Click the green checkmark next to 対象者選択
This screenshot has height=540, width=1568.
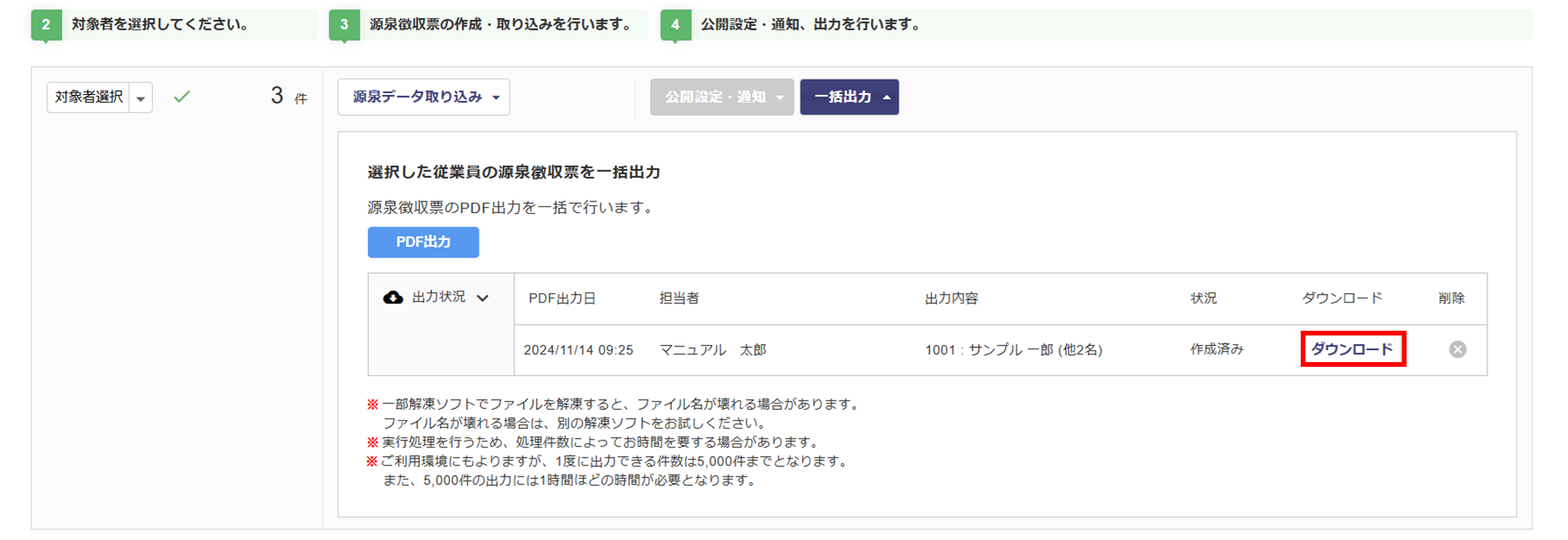coord(182,97)
